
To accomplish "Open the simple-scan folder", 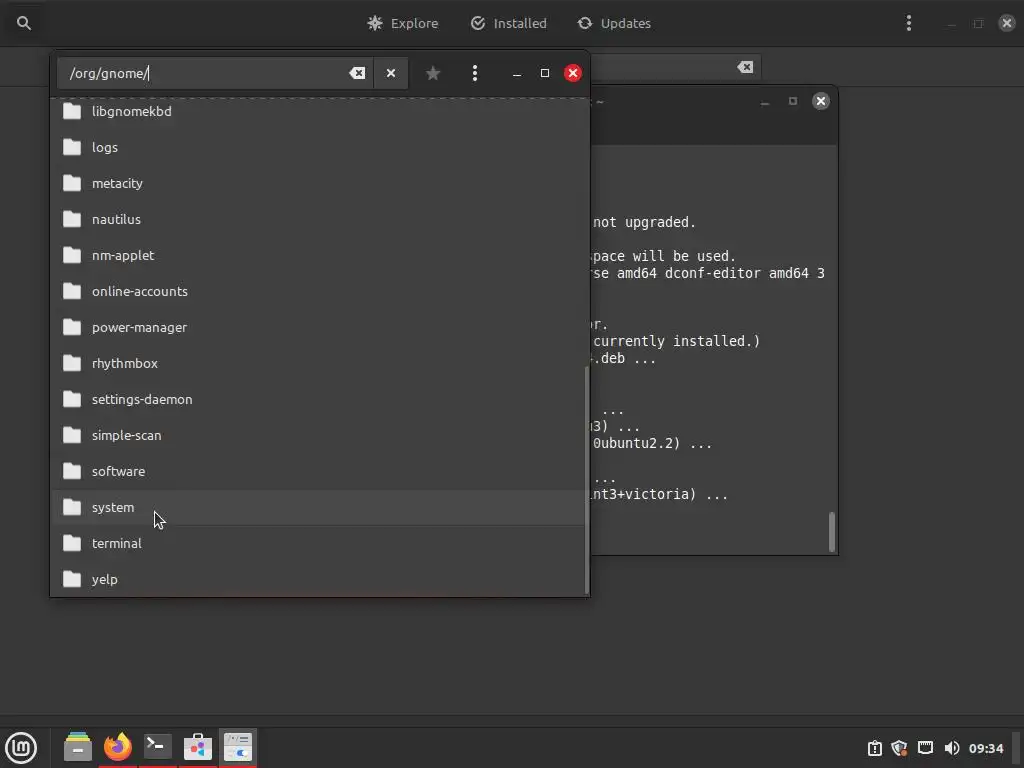I will pyautogui.click(x=318, y=434).
